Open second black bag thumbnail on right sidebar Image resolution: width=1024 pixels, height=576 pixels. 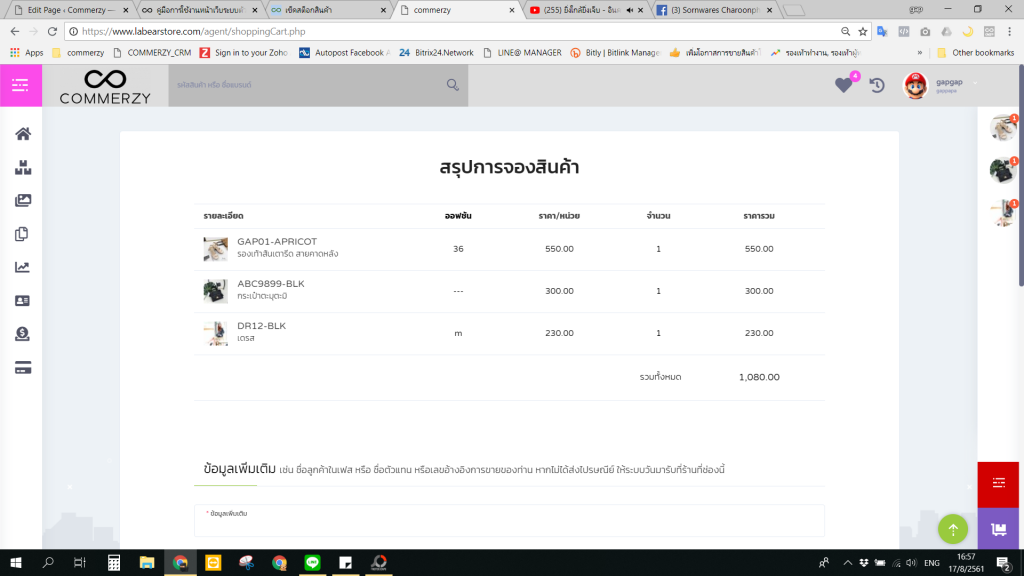pyautogui.click(x=1002, y=170)
